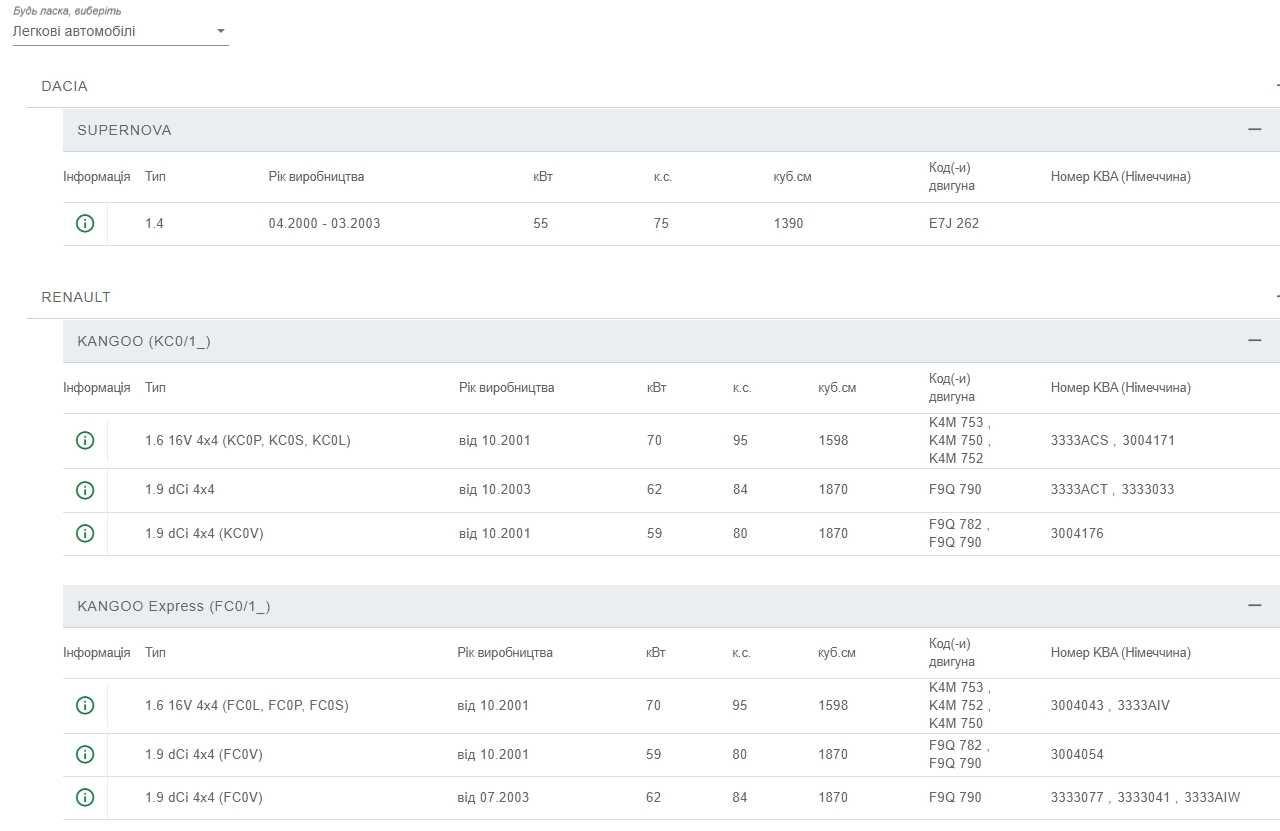The height and width of the screenshot is (831, 1280).
Task: Click production date від 10.2003
Action: point(495,489)
